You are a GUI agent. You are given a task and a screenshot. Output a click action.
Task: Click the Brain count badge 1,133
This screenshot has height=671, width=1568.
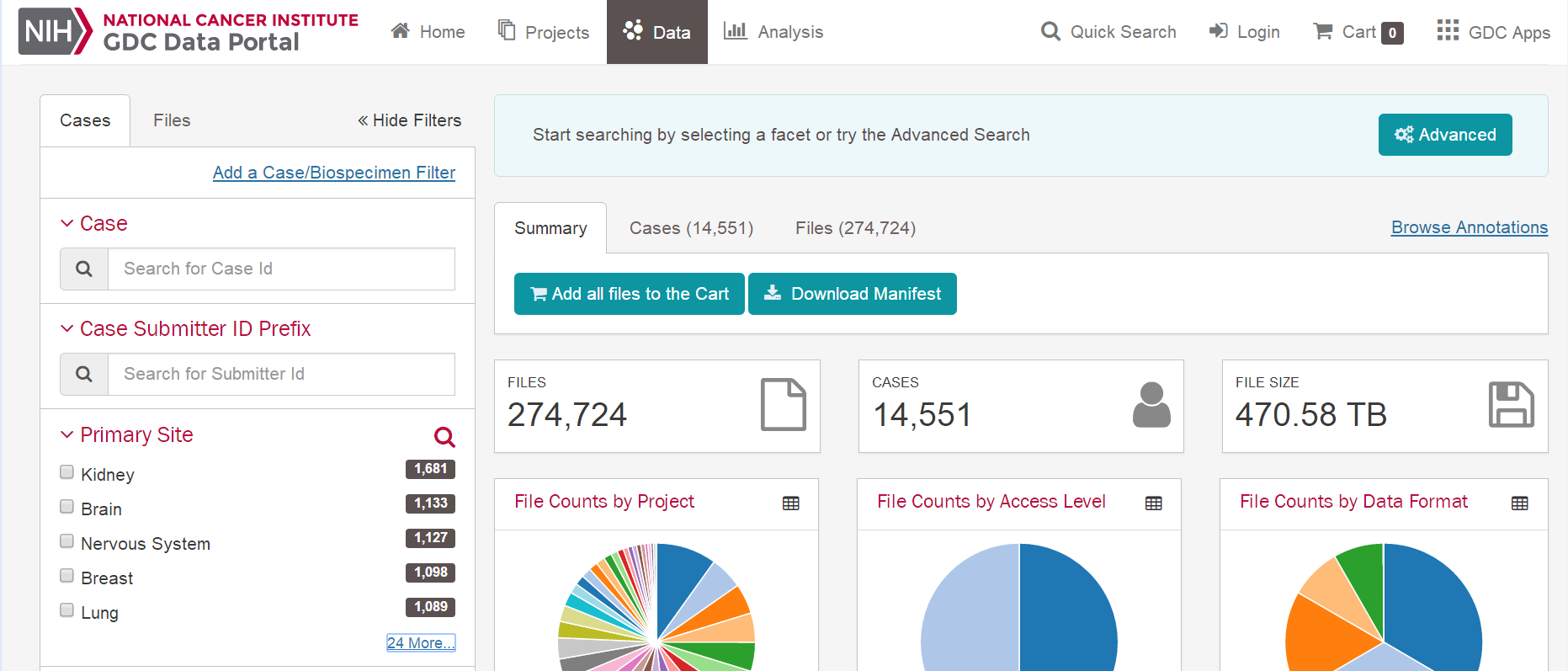point(431,503)
